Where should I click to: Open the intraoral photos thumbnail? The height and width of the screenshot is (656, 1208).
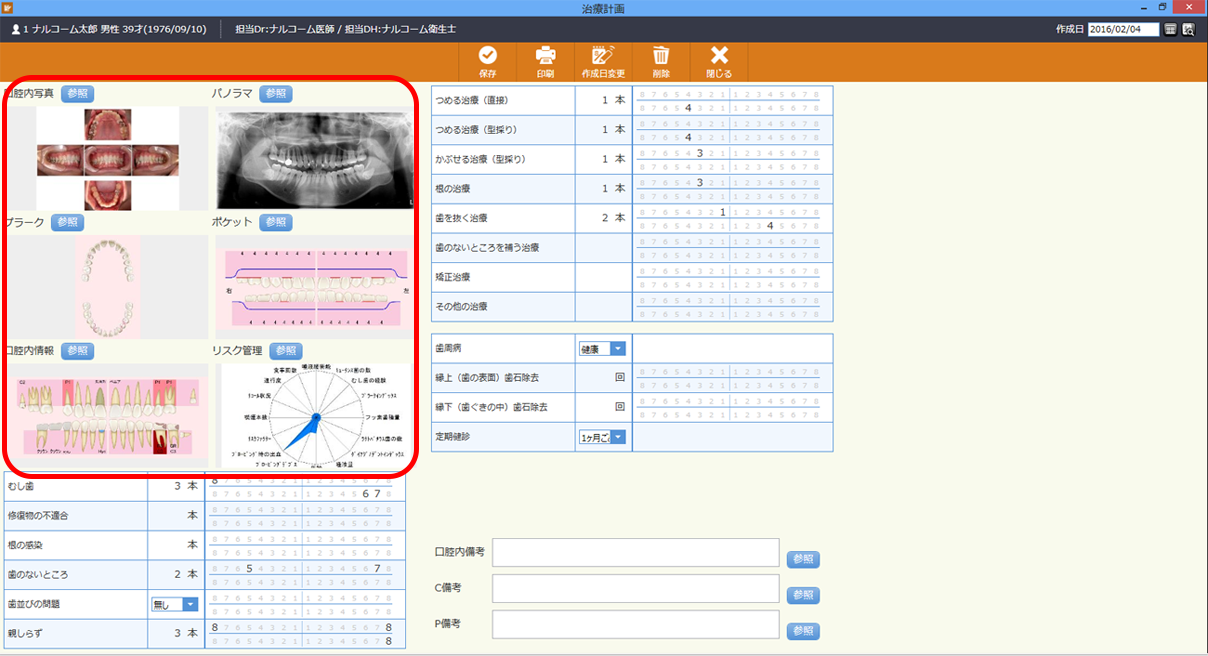pyautogui.click(x=108, y=158)
